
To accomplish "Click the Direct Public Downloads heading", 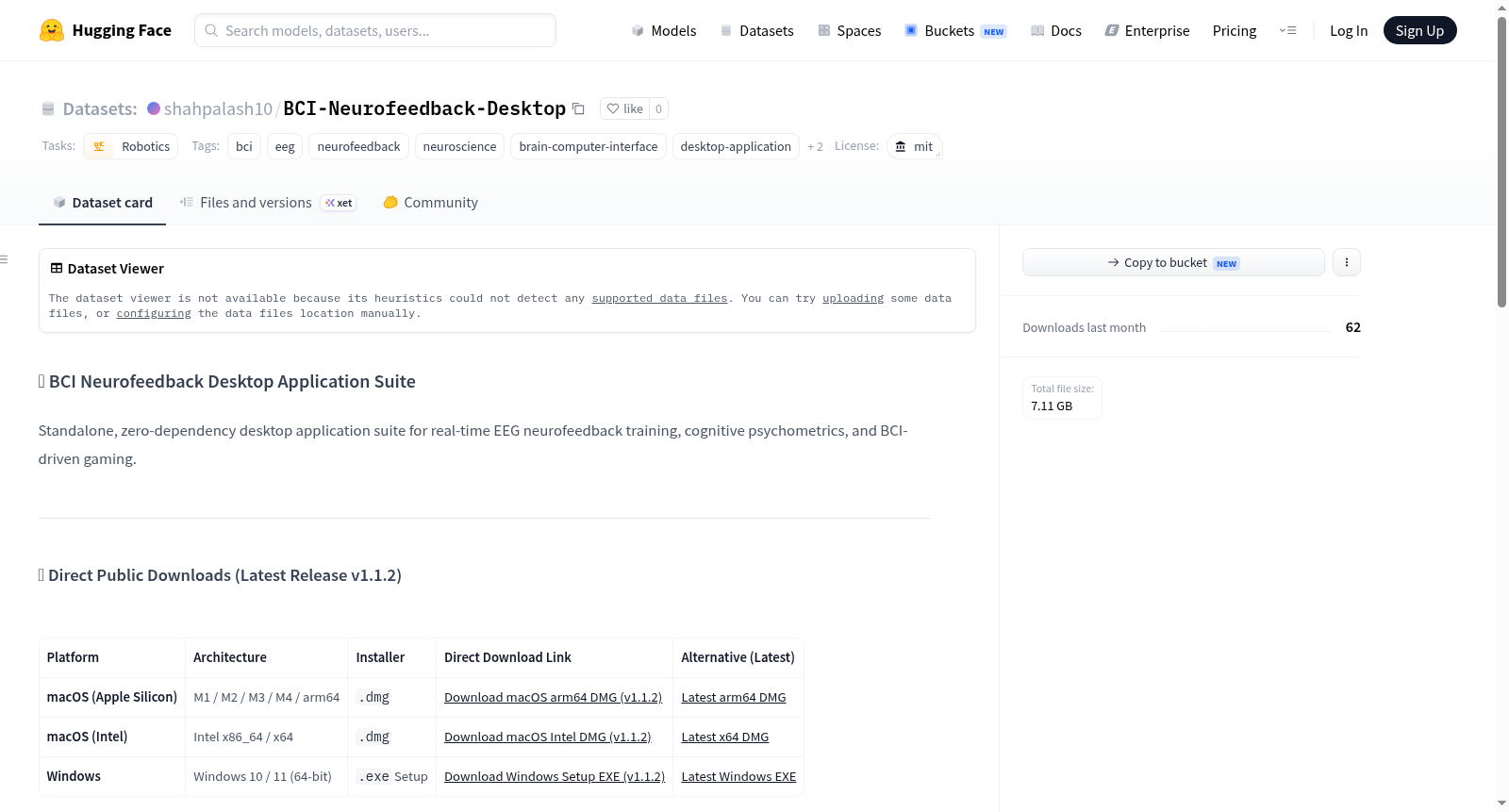I will (220, 575).
